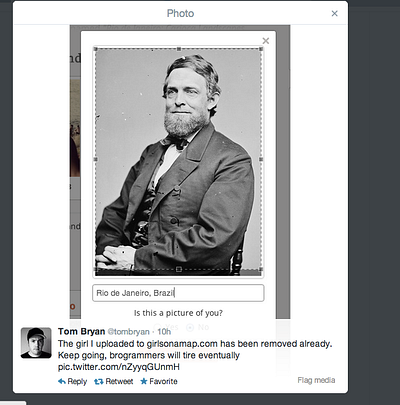
Task: Close the Photo modal with X
Action: [334, 13]
